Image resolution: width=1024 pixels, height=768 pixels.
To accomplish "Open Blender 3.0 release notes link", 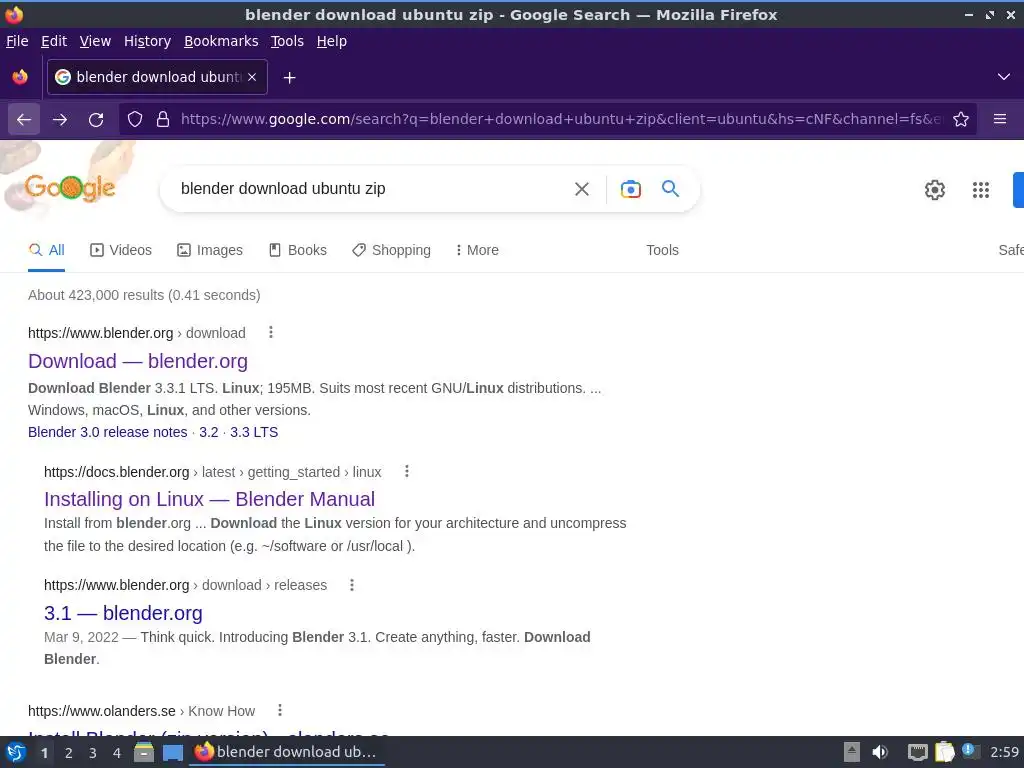I will coord(108,432).
